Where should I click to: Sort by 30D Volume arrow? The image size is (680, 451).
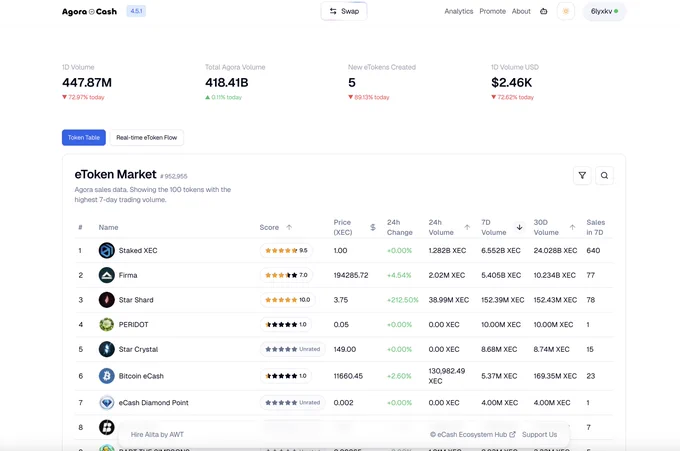click(x=572, y=227)
